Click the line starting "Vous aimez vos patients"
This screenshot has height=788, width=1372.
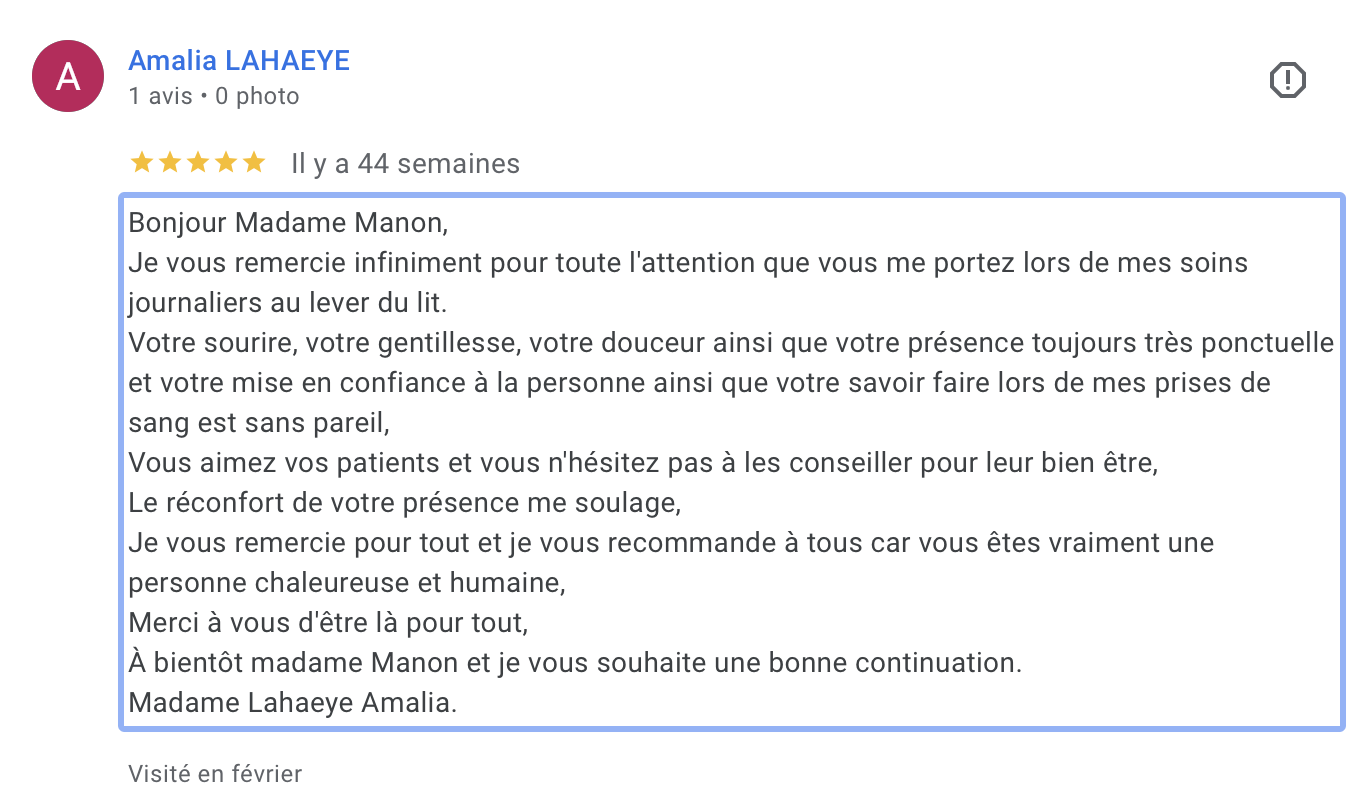[x=643, y=463]
